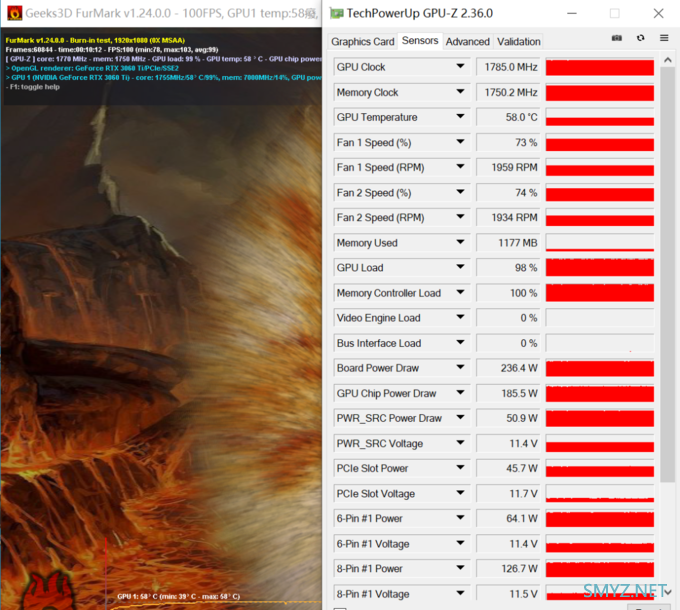This screenshot has width=680, height=610.
Task: Click the GPU Temperature history graph
Action: coord(600,117)
